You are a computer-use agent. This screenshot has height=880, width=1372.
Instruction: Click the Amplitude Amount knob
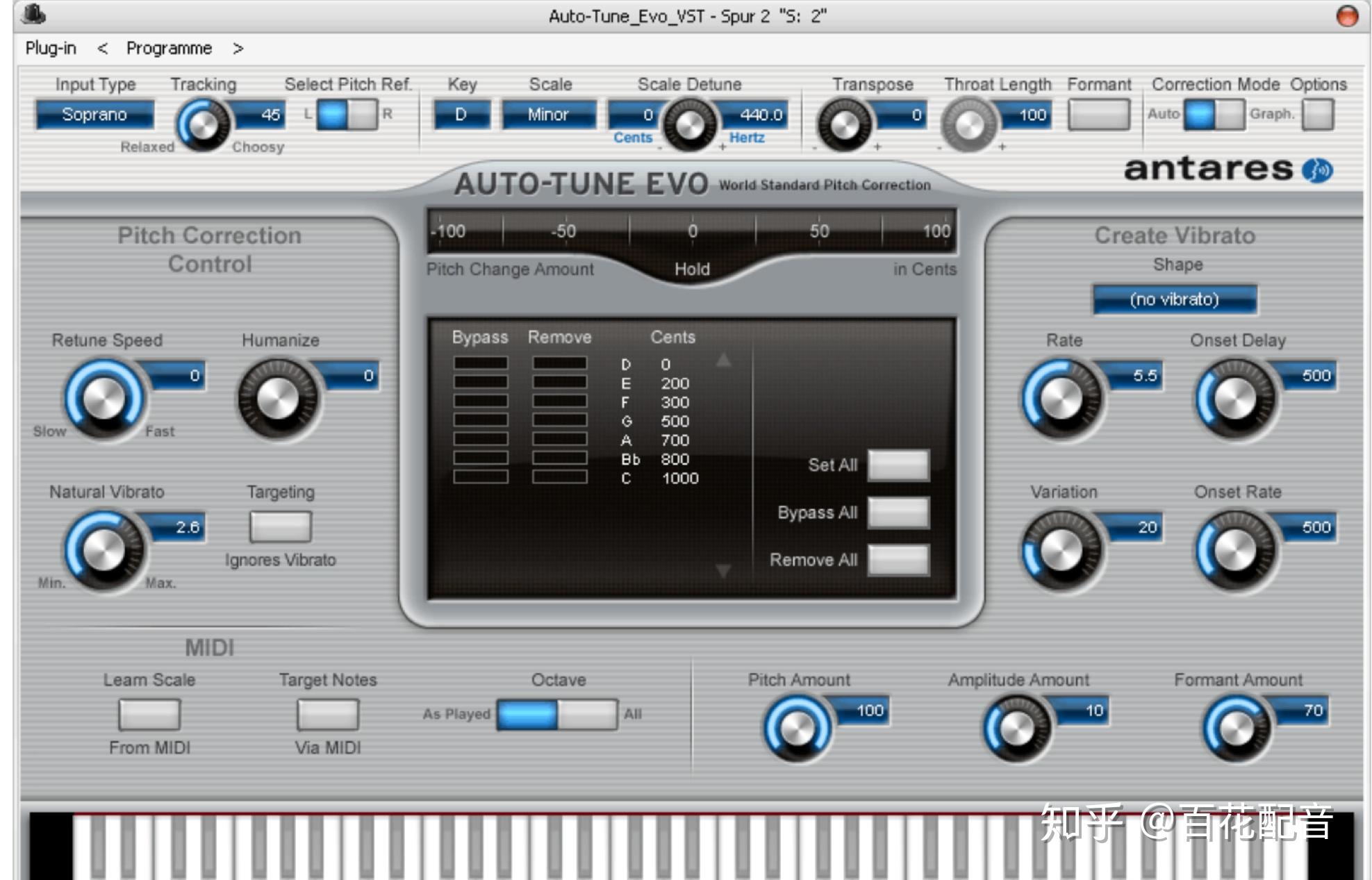[x=1017, y=729]
